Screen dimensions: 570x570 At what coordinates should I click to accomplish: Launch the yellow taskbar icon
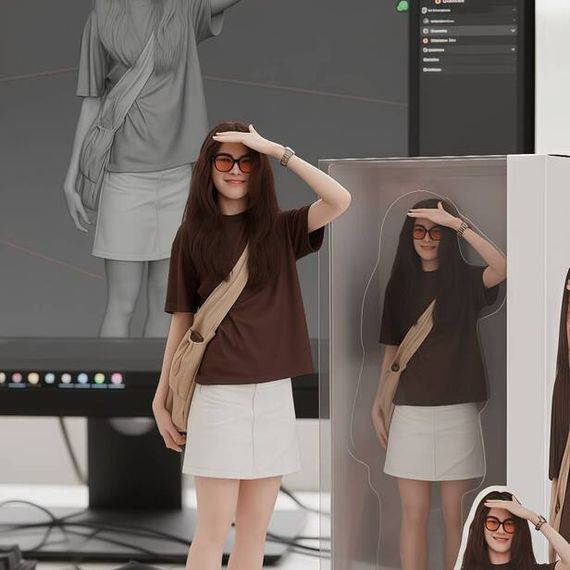pyautogui.click(x=33, y=378)
